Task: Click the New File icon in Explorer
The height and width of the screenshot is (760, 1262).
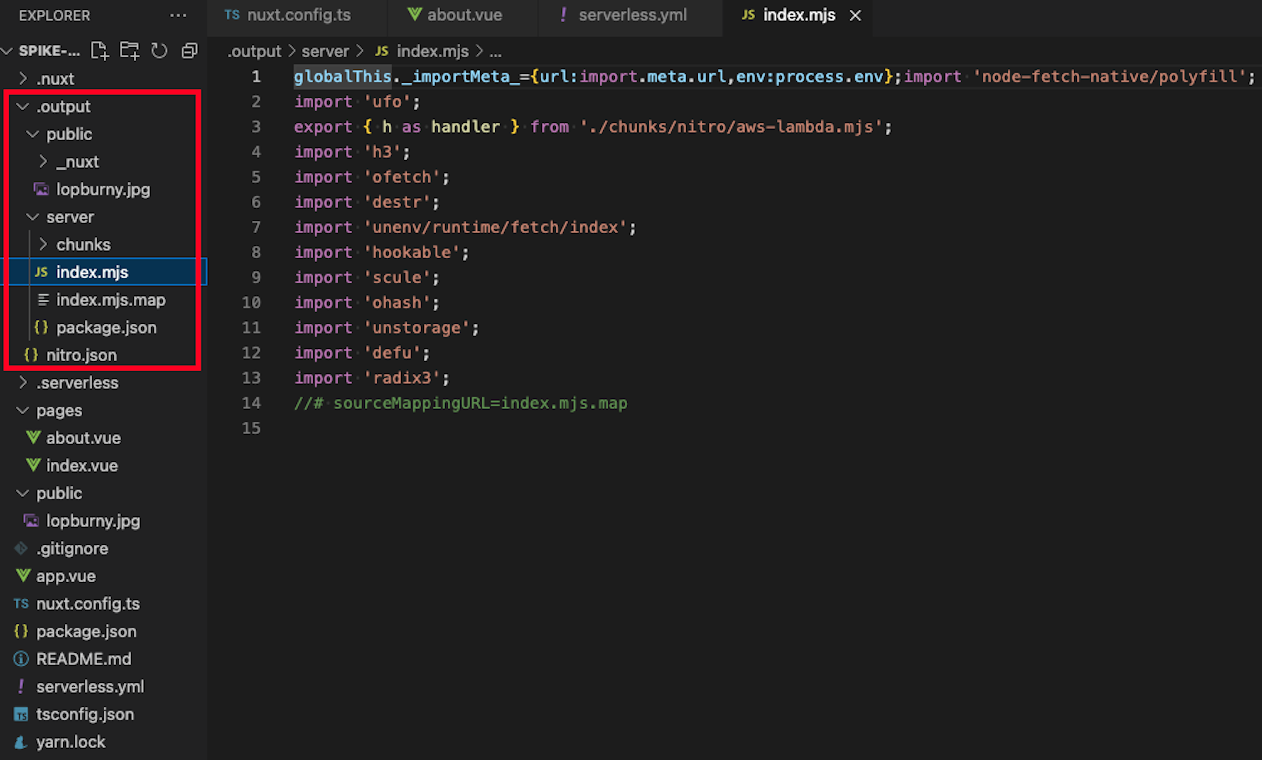Action: click(99, 49)
